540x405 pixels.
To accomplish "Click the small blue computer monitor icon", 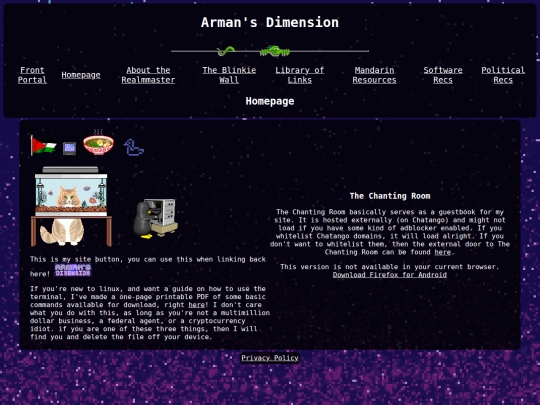I will [70, 149].
